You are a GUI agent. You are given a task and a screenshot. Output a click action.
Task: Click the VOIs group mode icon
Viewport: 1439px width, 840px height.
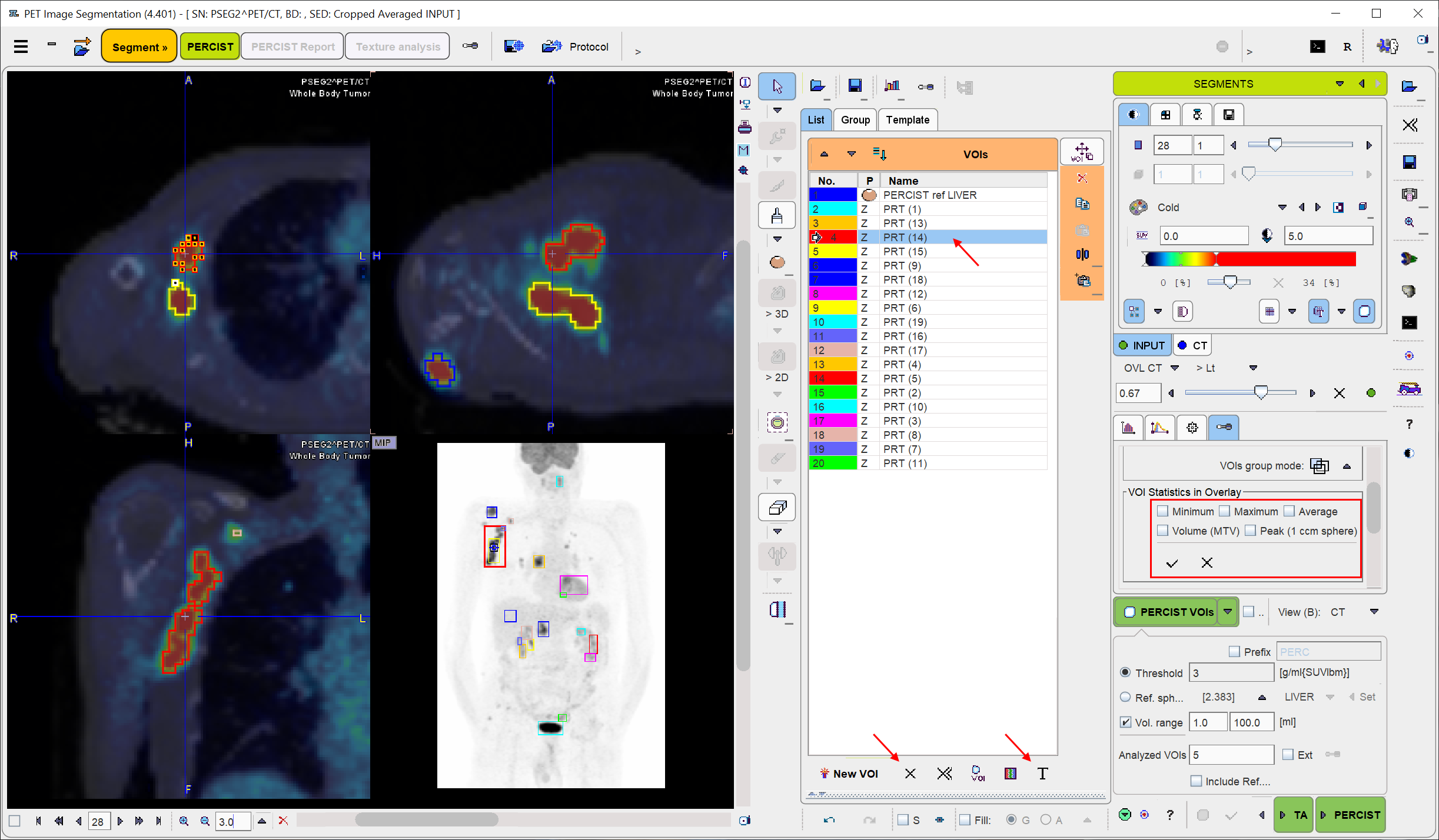(x=1320, y=466)
